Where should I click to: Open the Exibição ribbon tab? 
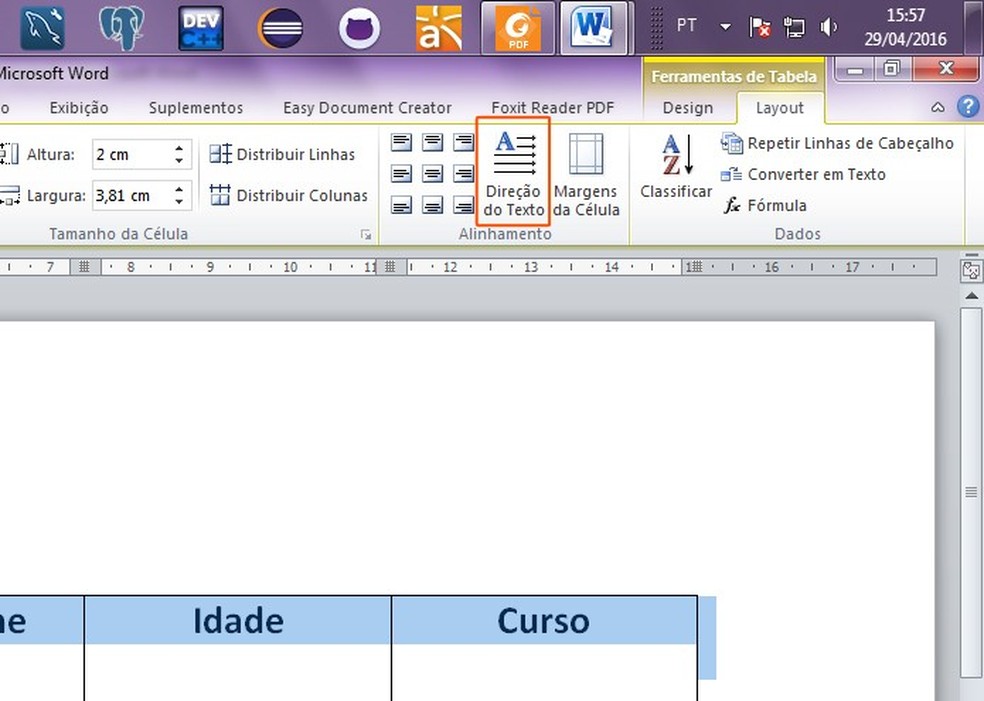79,107
